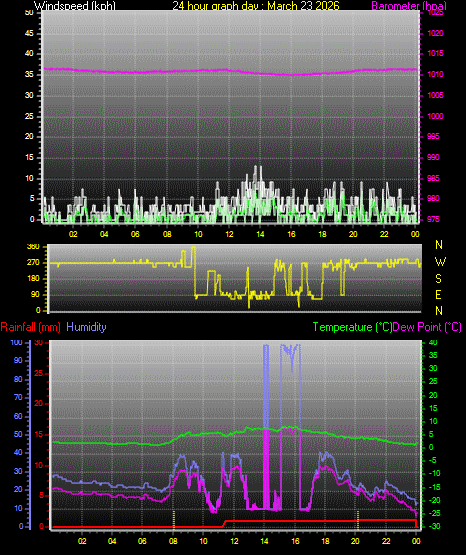466x555 pixels.
Task: Click hour label "04" under the humidity graph
Action: [x=112, y=541]
